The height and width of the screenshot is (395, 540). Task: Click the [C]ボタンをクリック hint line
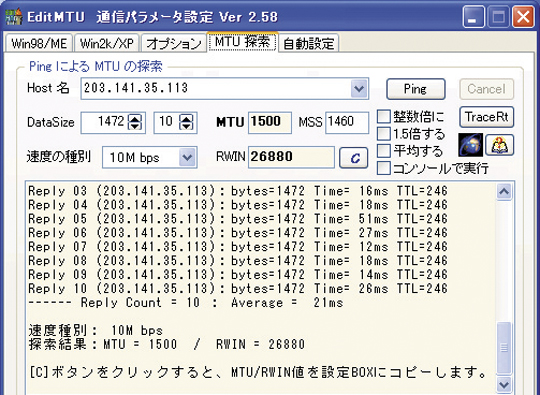[258, 372]
